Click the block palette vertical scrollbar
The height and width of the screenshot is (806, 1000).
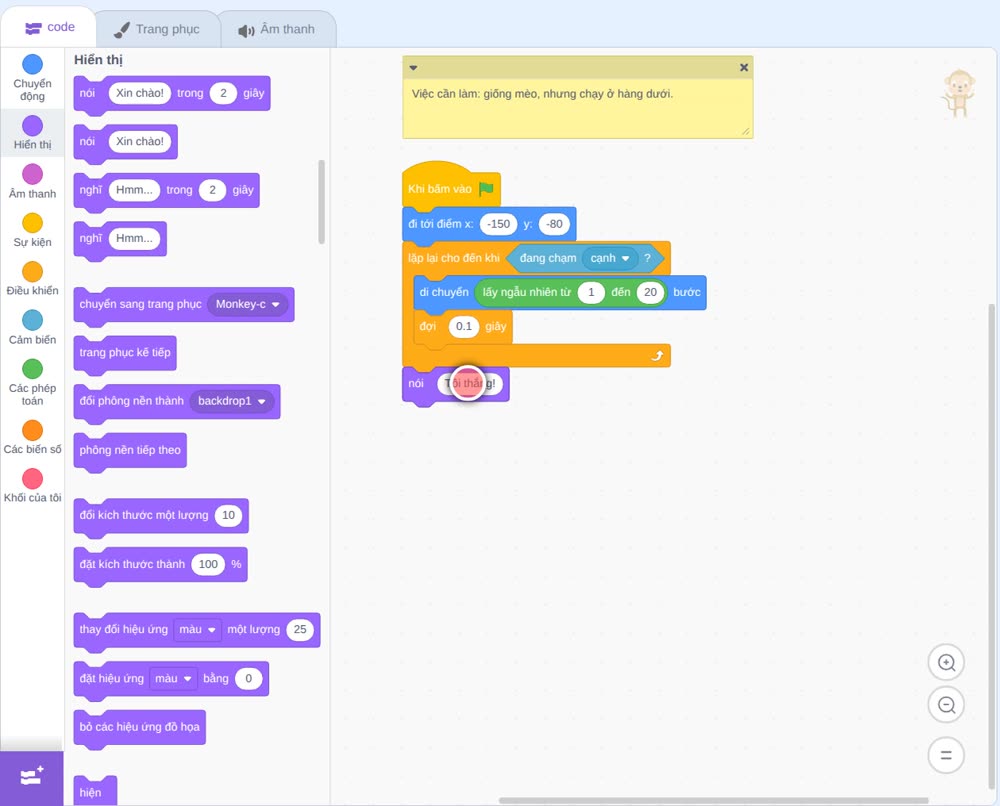click(321, 202)
